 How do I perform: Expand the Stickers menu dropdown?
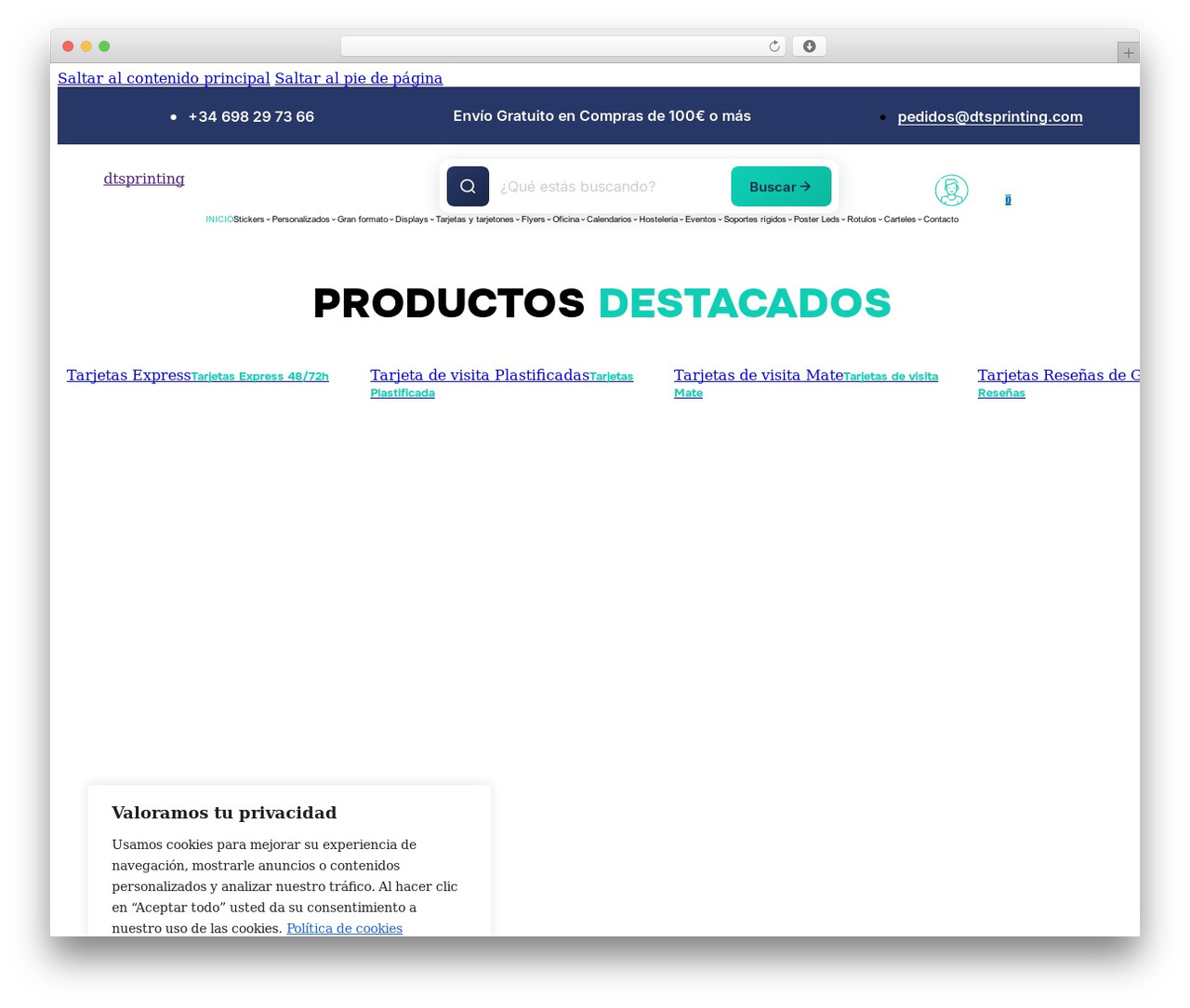pyautogui.click(x=252, y=219)
